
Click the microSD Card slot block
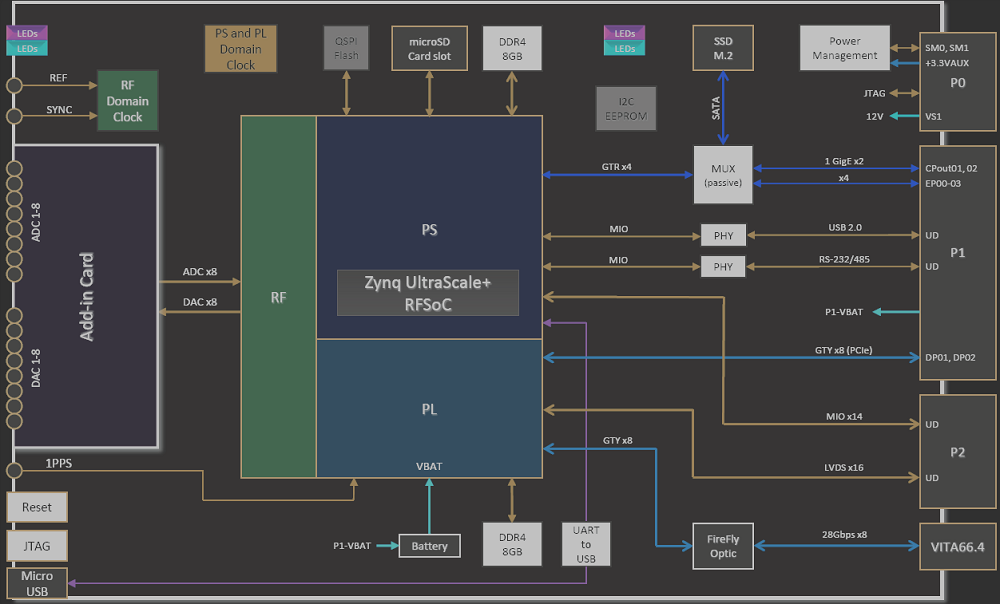429,48
